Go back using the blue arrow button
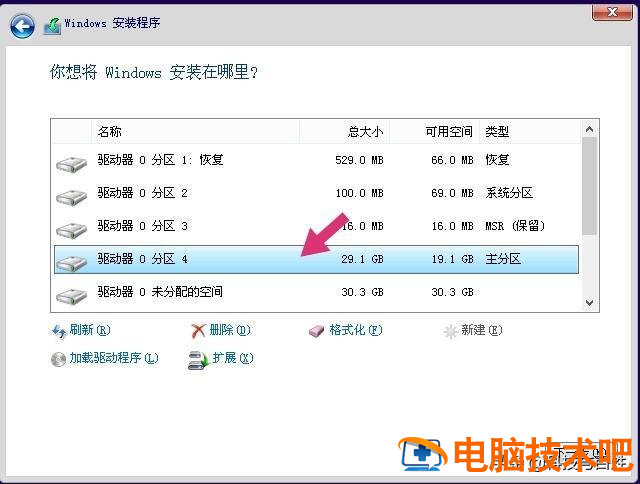The image size is (640, 484). [22, 27]
